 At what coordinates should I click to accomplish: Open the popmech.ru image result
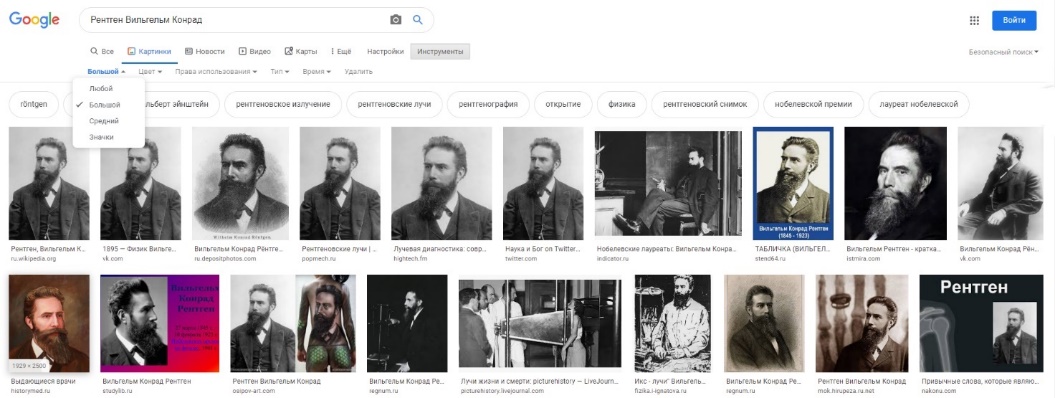pyautogui.click(x=340, y=183)
